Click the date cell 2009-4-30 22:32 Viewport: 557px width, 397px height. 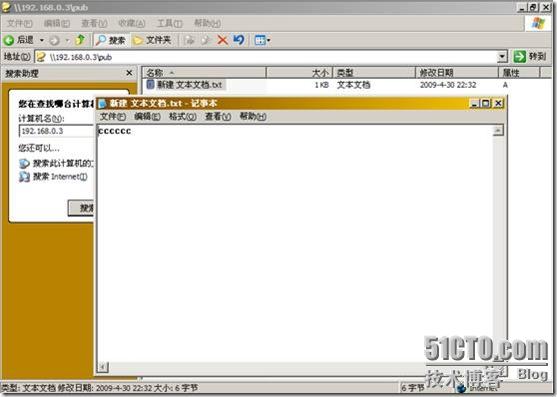coord(448,85)
